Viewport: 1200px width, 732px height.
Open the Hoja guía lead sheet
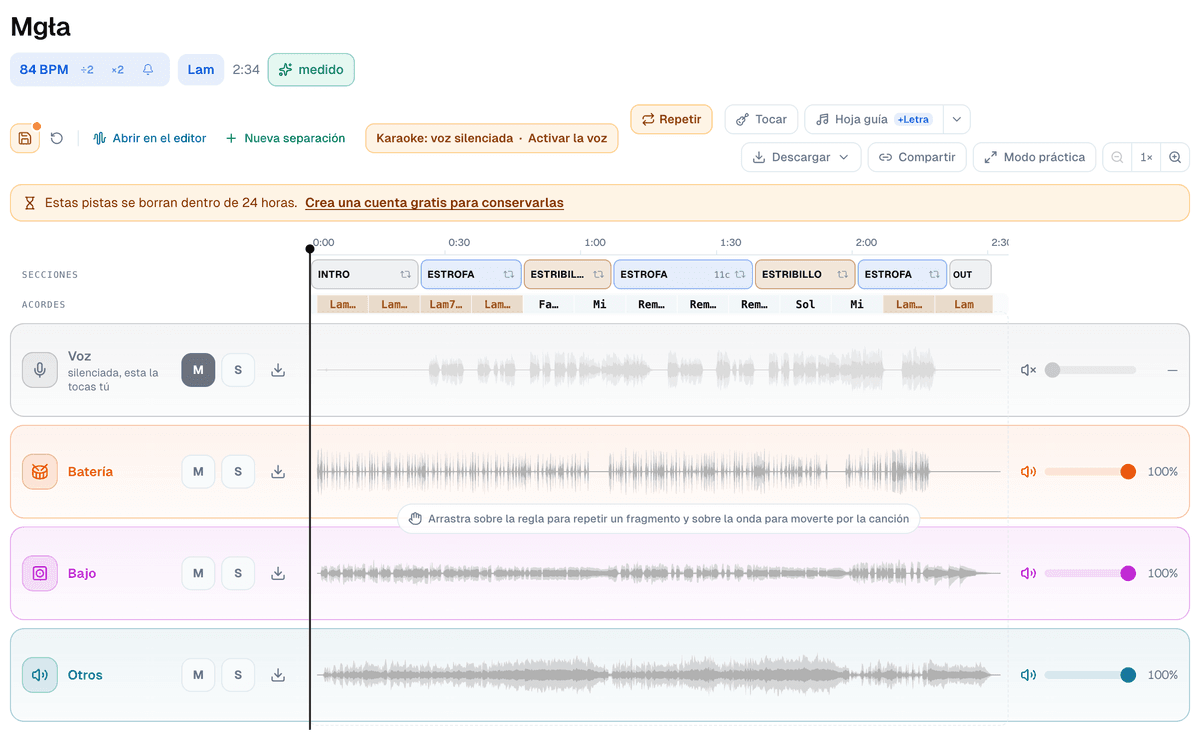874,119
